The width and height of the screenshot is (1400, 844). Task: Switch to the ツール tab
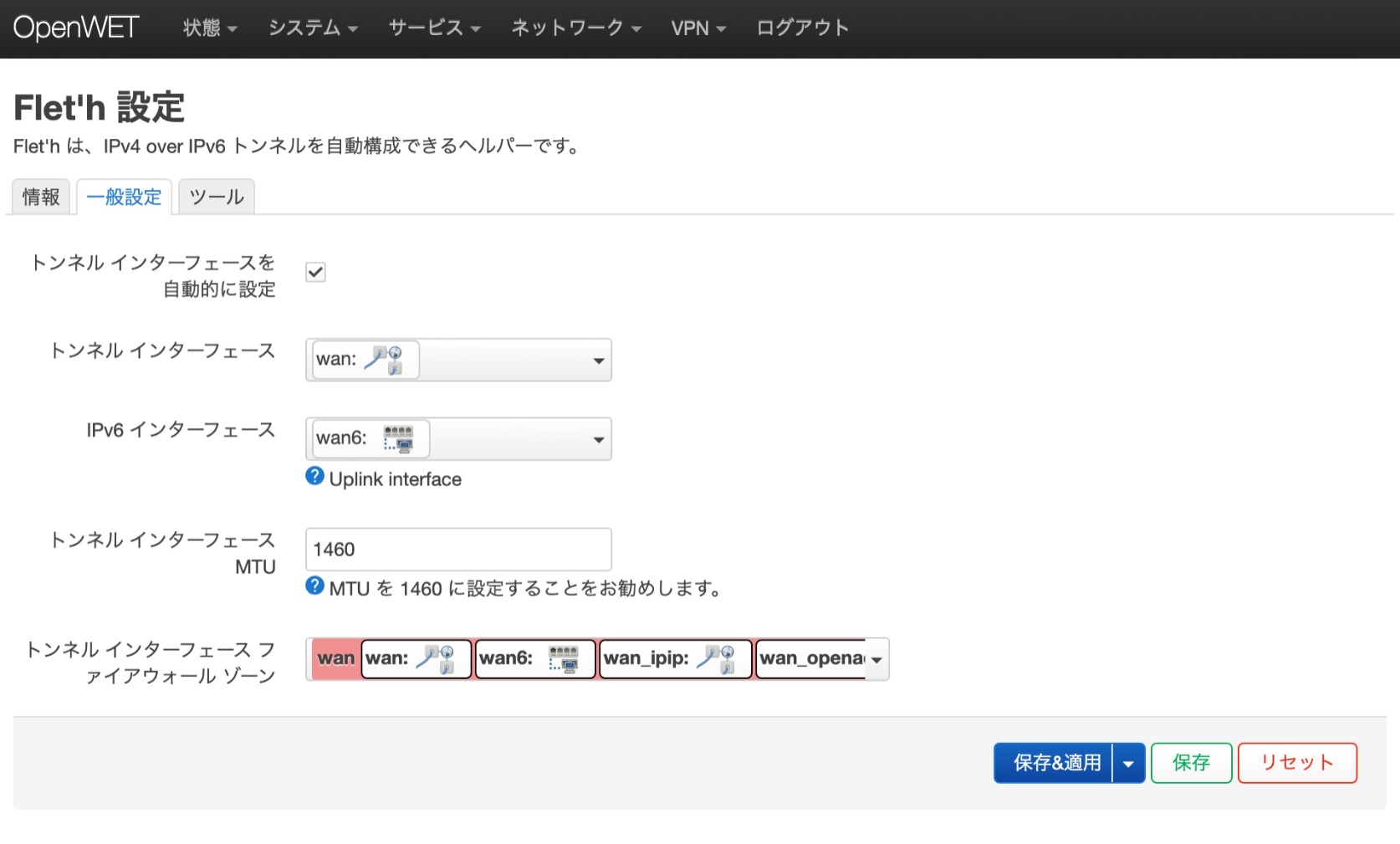point(215,197)
